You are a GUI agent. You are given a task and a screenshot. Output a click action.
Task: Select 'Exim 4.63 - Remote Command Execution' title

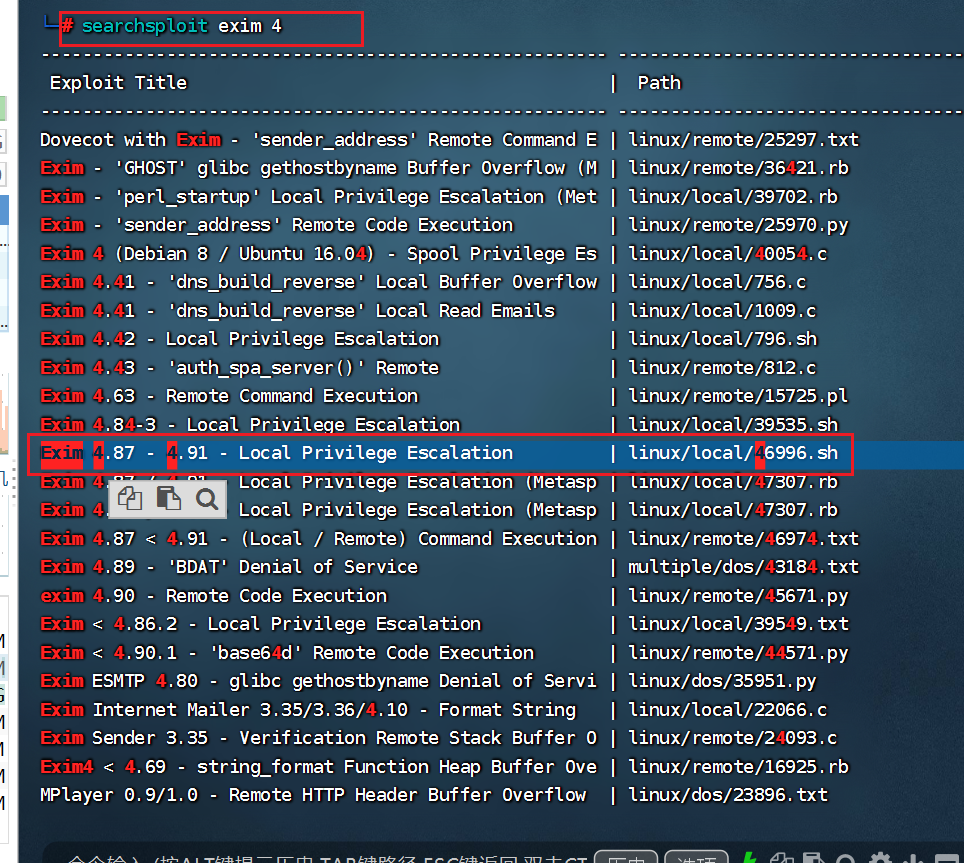coord(229,396)
